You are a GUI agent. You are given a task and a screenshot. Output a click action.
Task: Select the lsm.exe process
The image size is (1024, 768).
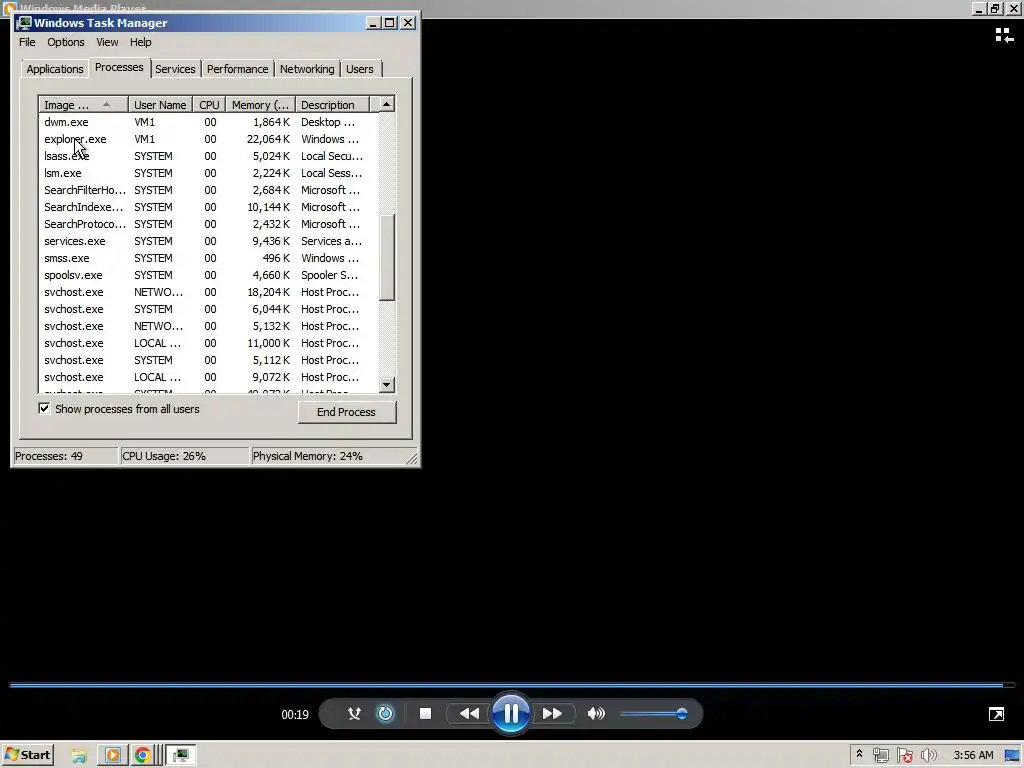(x=208, y=173)
